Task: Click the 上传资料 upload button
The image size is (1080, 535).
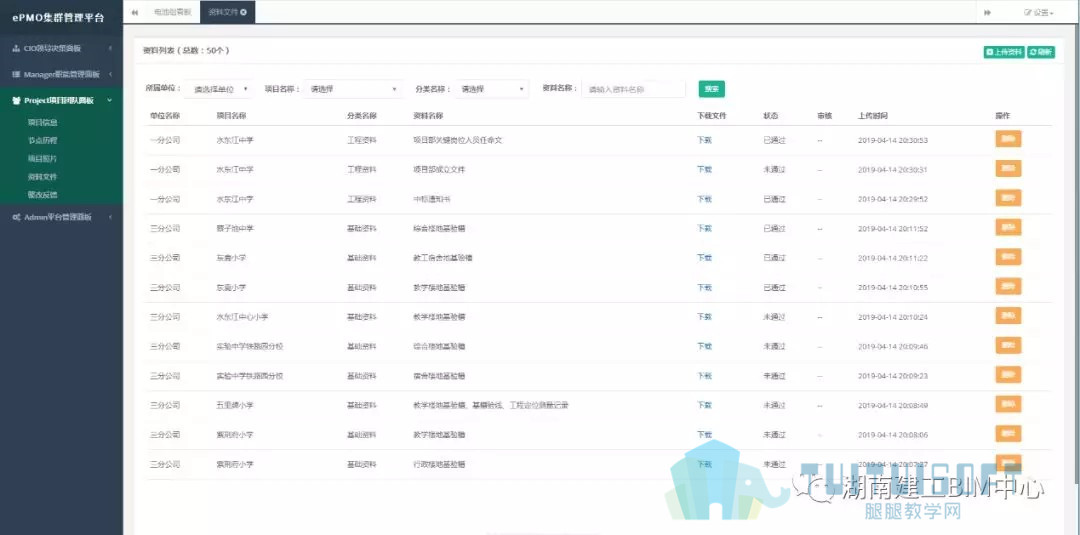Action: [1004, 52]
